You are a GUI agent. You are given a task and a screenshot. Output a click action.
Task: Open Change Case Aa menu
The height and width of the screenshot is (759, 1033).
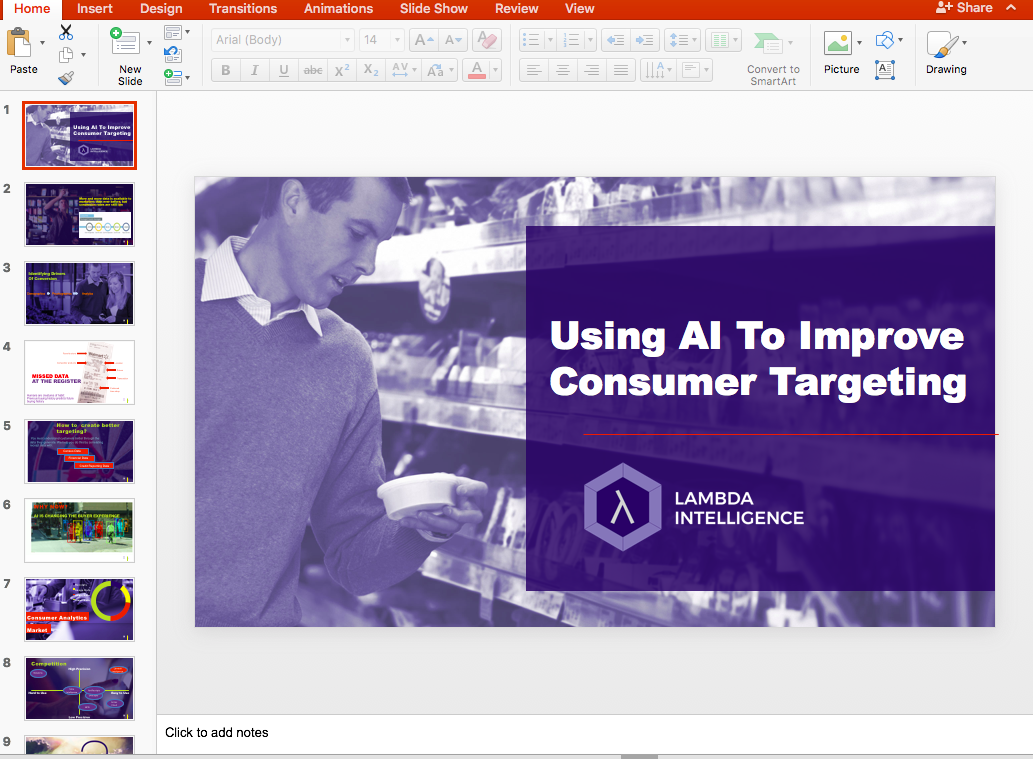click(439, 70)
